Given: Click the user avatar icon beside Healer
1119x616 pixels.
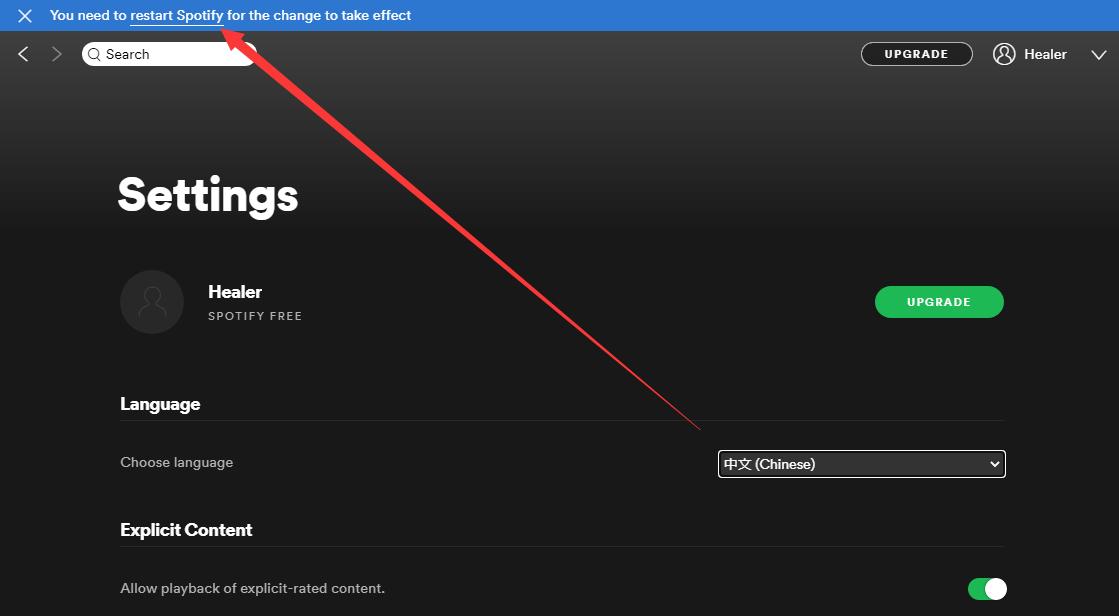Looking at the screenshot, I should (1004, 54).
